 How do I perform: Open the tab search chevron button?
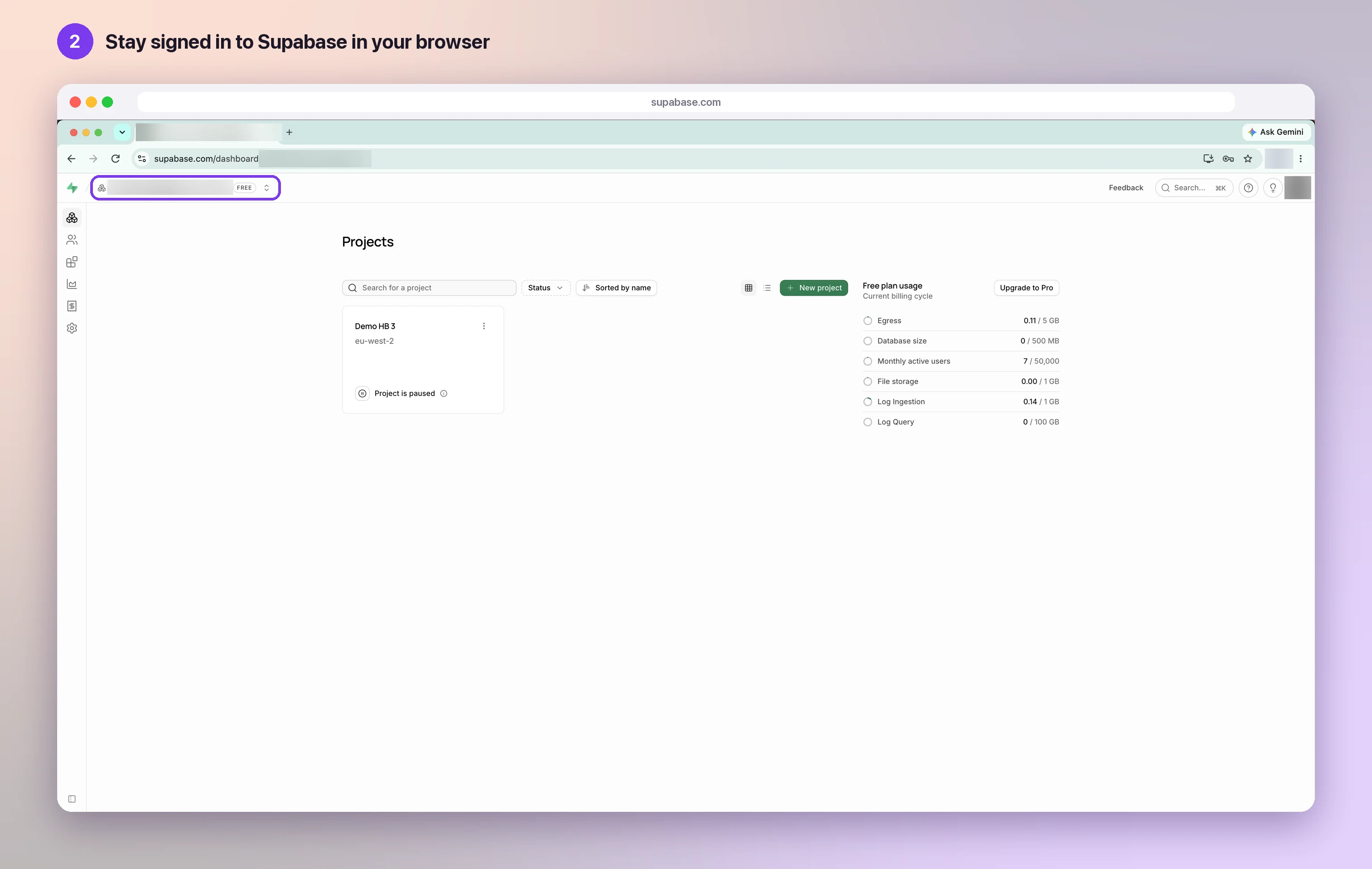pyautogui.click(x=122, y=132)
